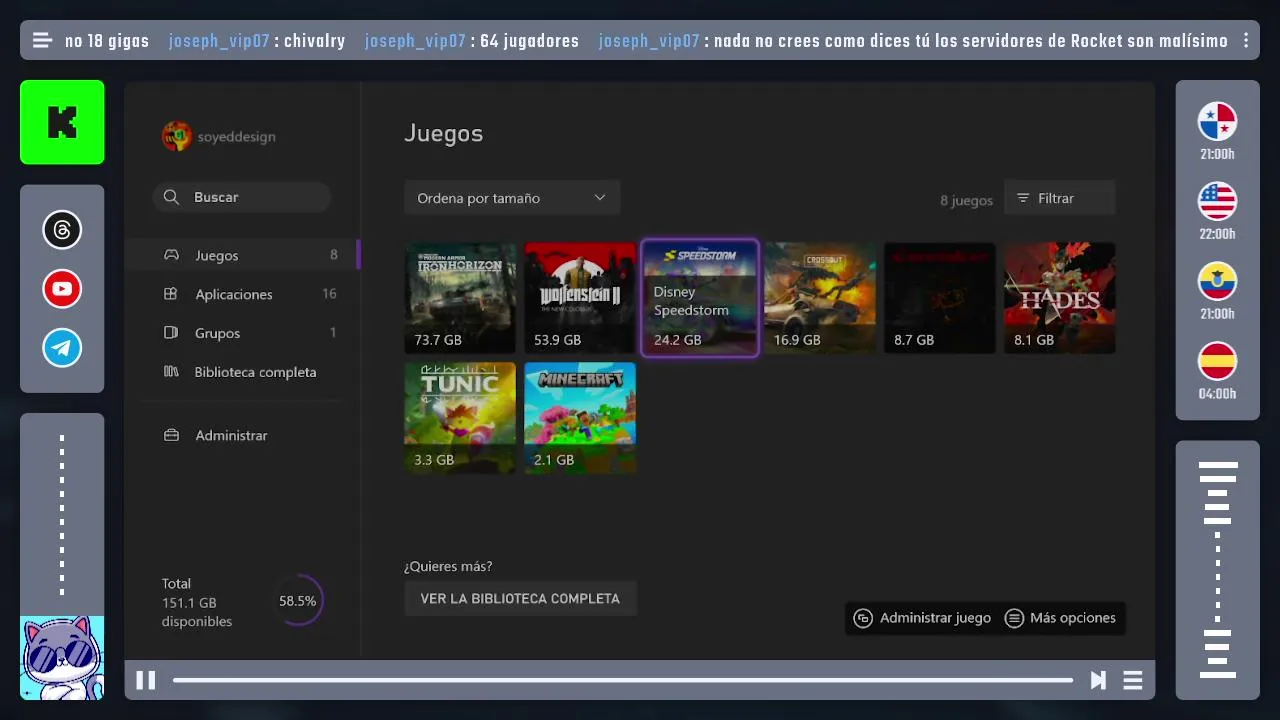The width and height of the screenshot is (1280, 720).
Task: Click the search magnifier icon
Action: click(171, 197)
